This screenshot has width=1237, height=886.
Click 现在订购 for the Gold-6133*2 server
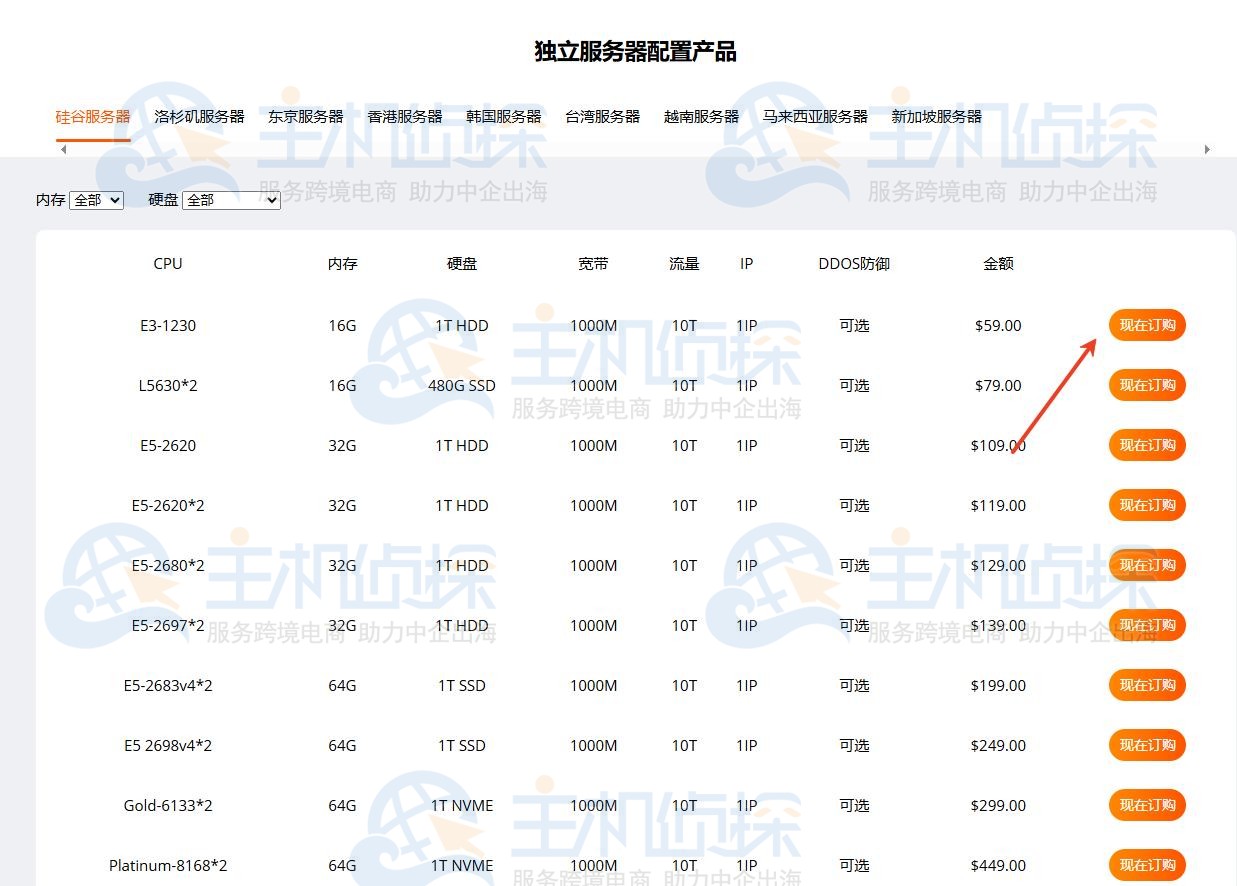1147,805
